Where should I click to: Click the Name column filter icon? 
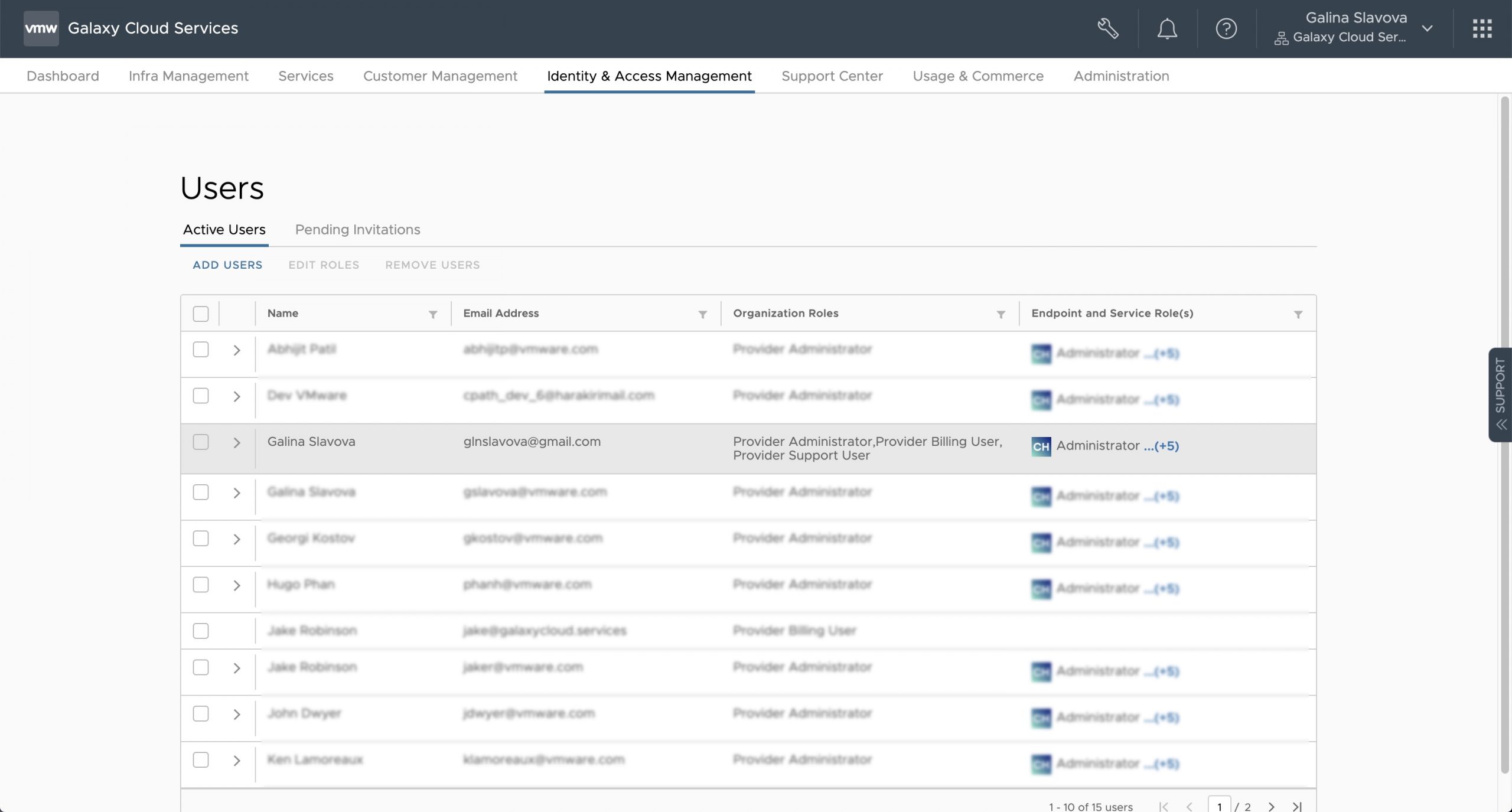click(433, 314)
